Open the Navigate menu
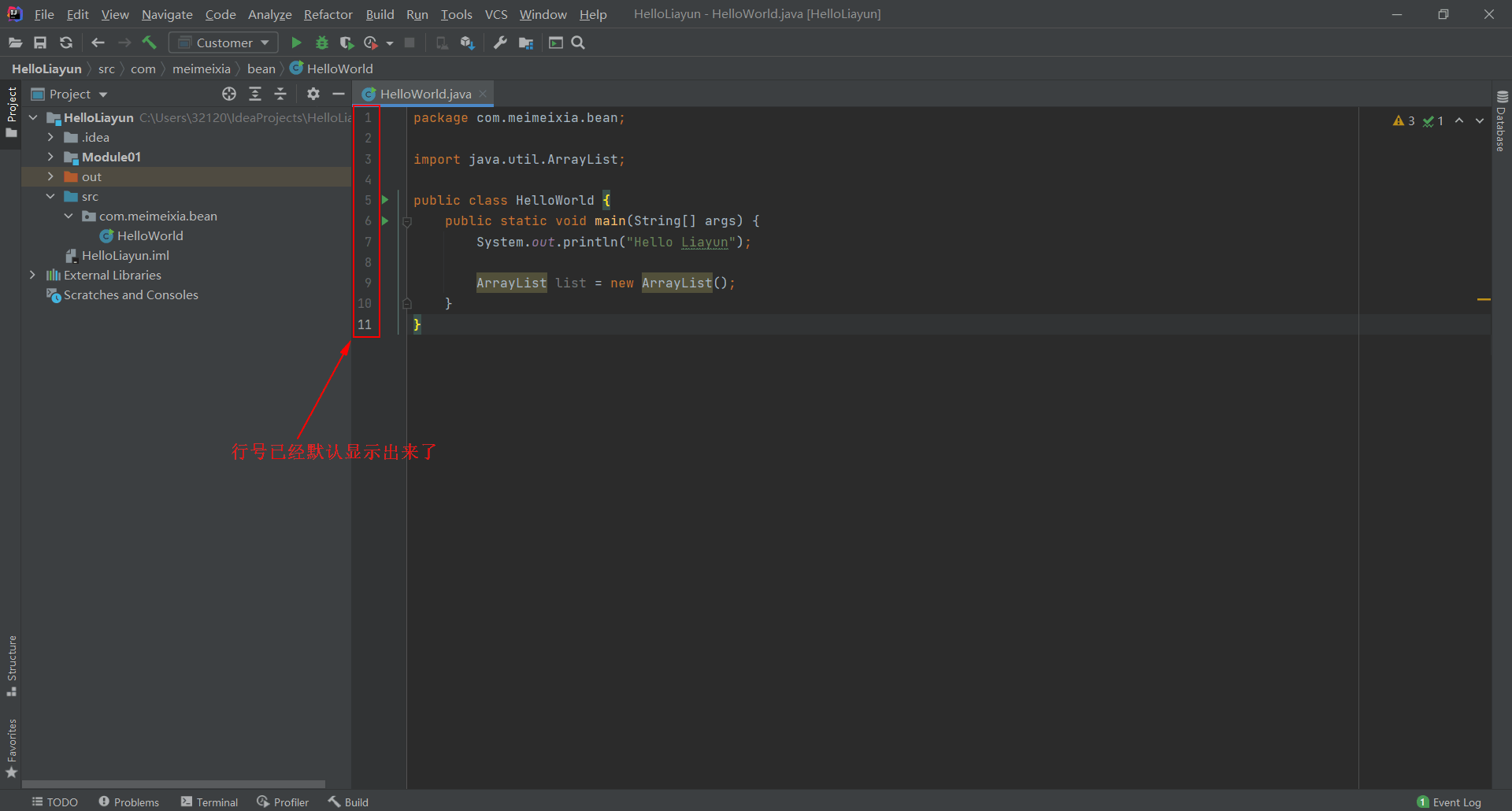This screenshot has width=1512, height=811. pyautogui.click(x=167, y=14)
